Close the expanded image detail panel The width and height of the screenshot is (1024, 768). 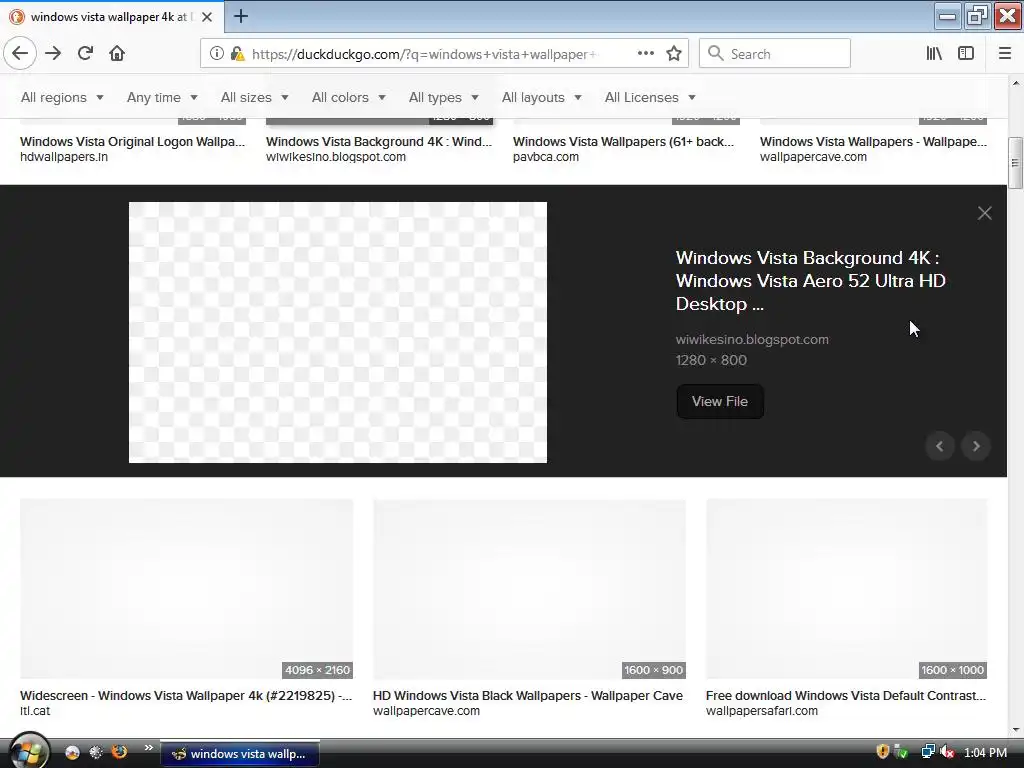(984, 213)
